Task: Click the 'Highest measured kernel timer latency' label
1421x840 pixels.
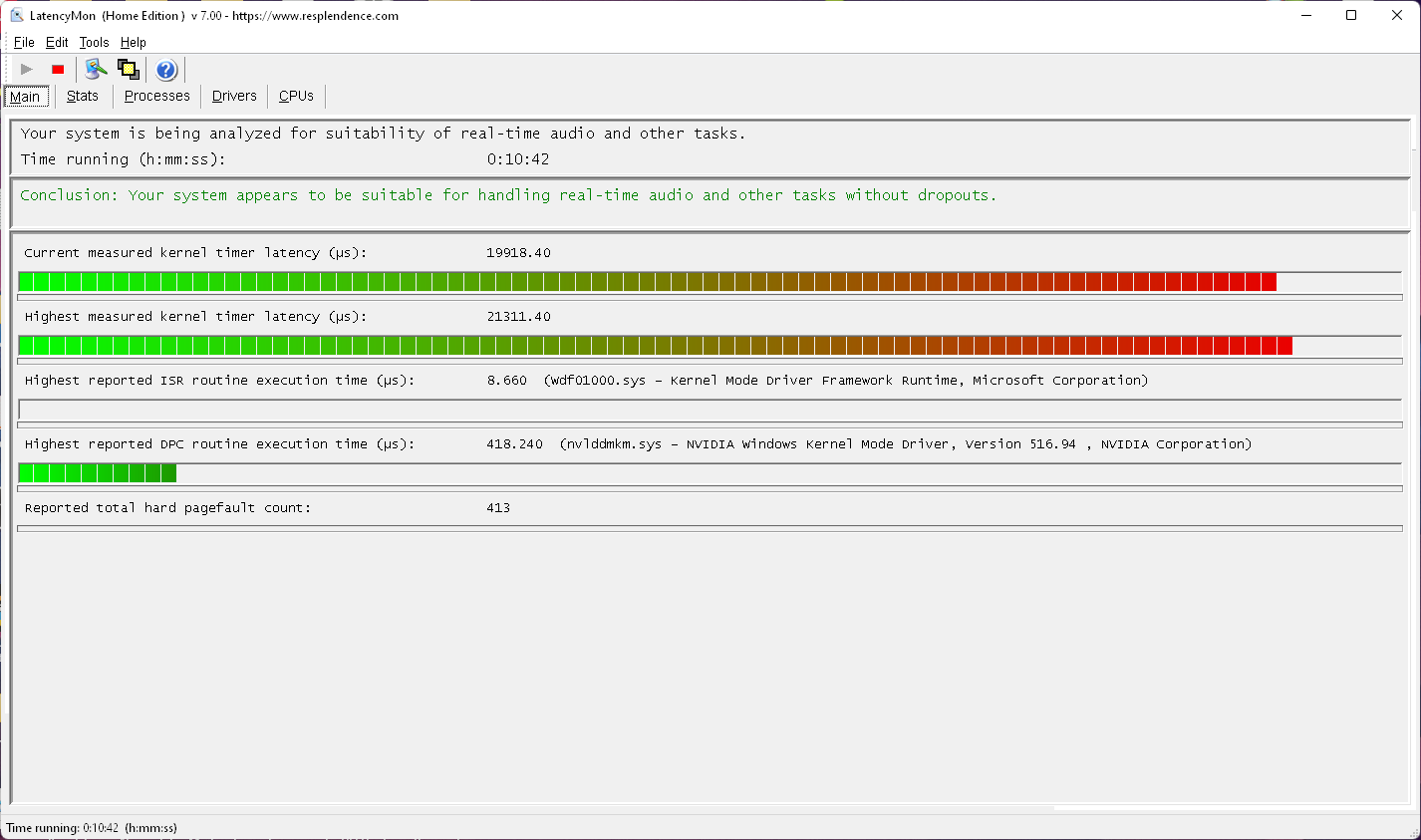Action: (x=195, y=317)
